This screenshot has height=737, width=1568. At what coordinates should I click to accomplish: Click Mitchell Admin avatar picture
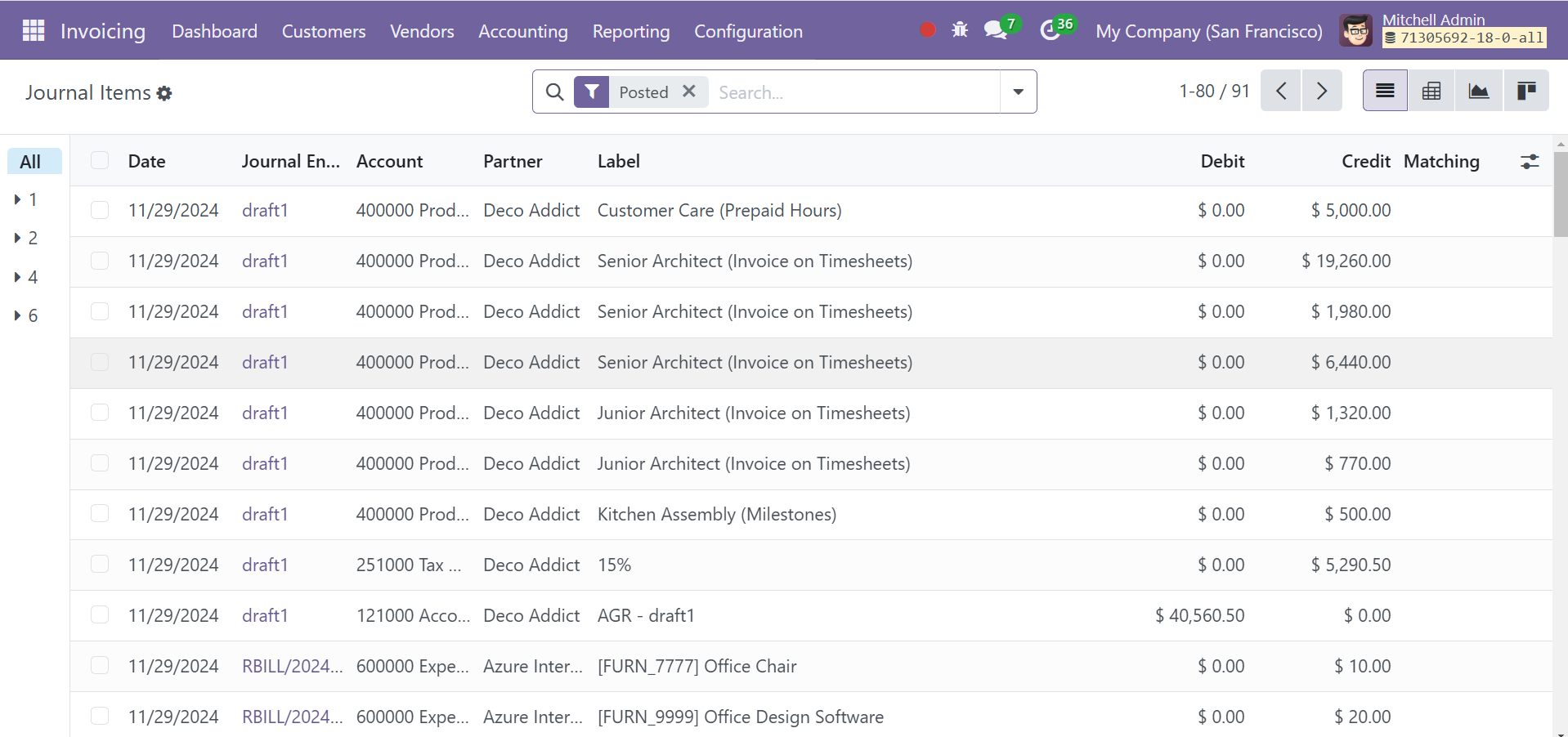click(1356, 31)
